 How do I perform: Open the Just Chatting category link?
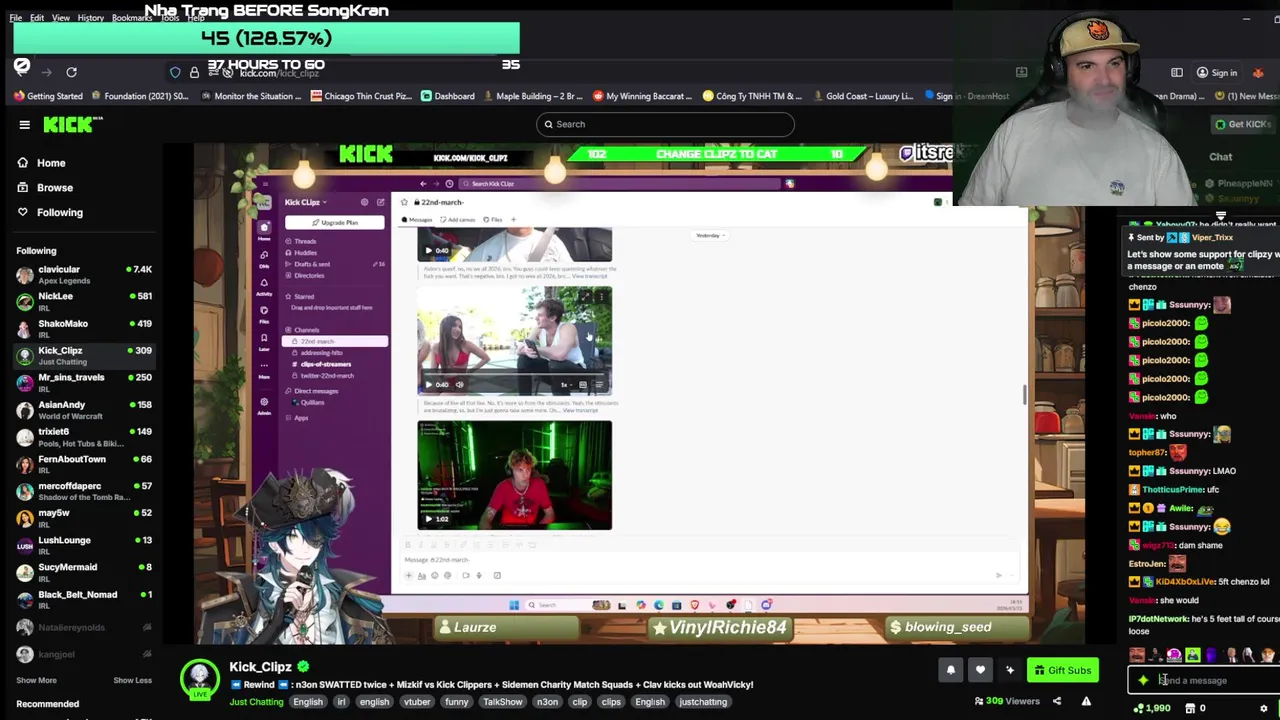click(257, 702)
